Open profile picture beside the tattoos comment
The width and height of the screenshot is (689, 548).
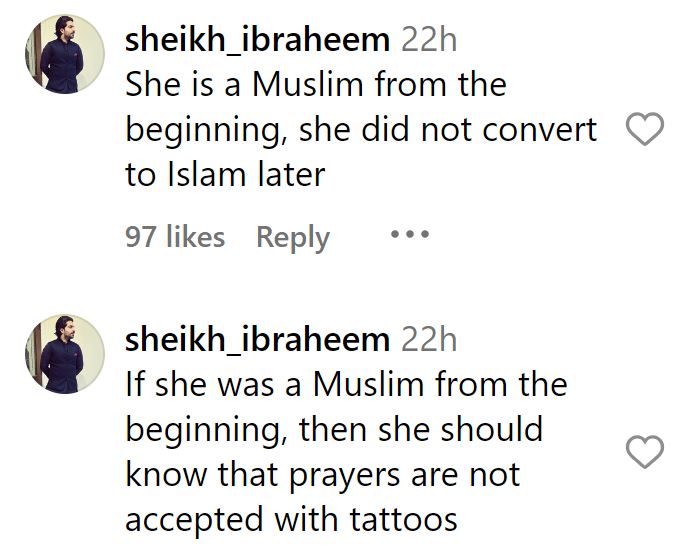coord(65,354)
